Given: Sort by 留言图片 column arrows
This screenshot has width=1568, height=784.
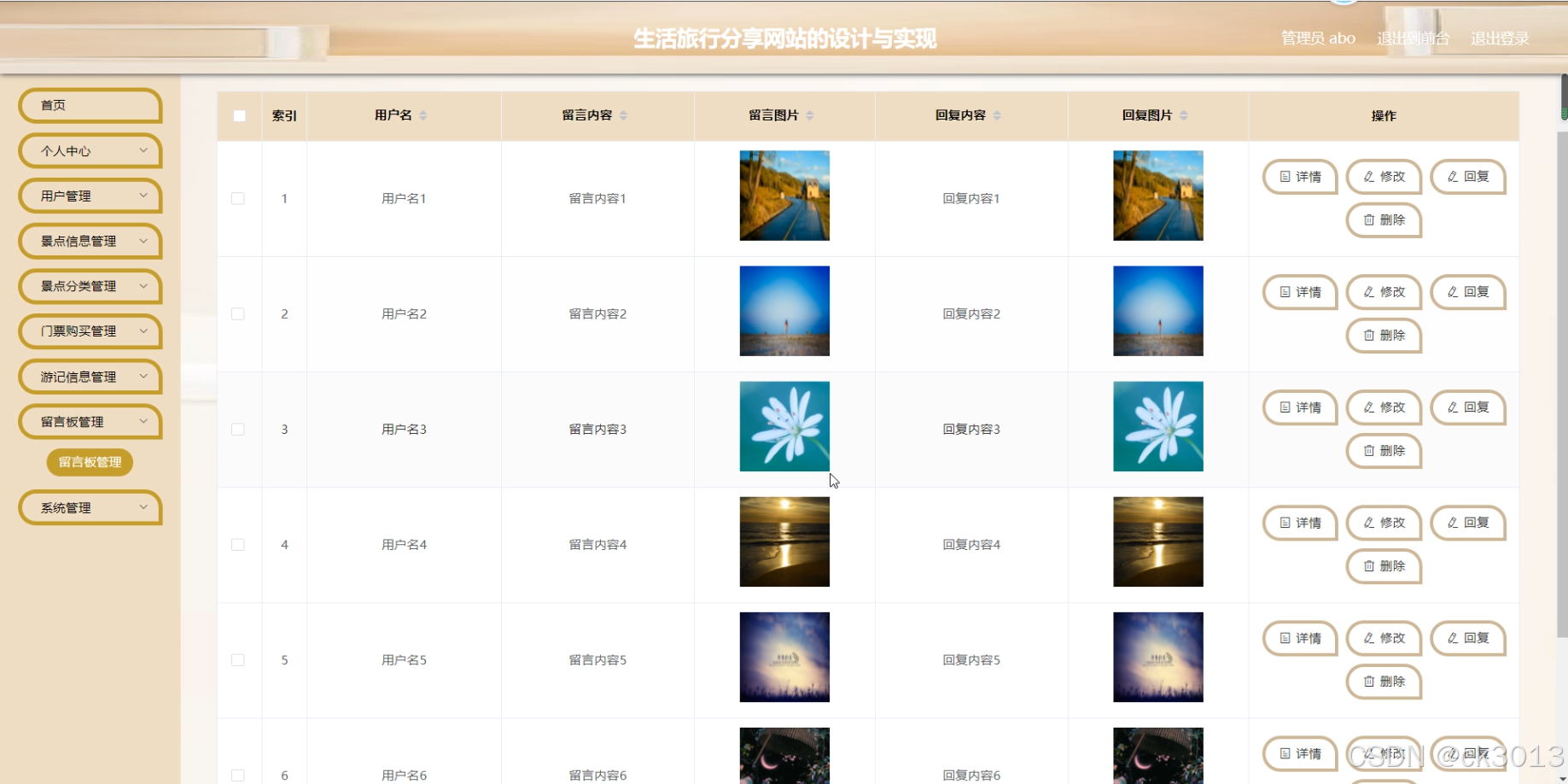Looking at the screenshot, I should [810, 115].
